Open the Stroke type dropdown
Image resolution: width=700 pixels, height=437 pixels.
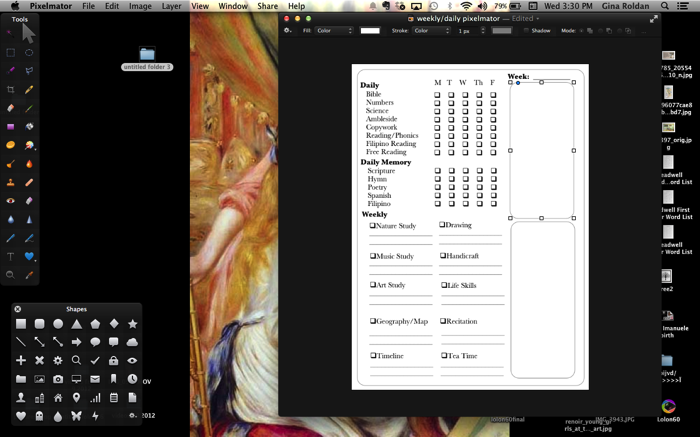433,31
